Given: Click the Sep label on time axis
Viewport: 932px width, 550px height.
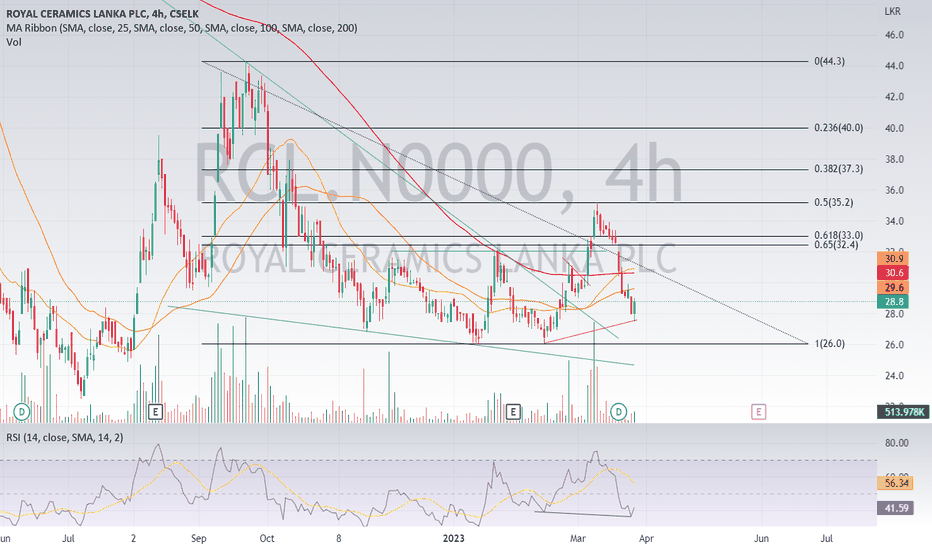Looking at the screenshot, I should (x=199, y=539).
